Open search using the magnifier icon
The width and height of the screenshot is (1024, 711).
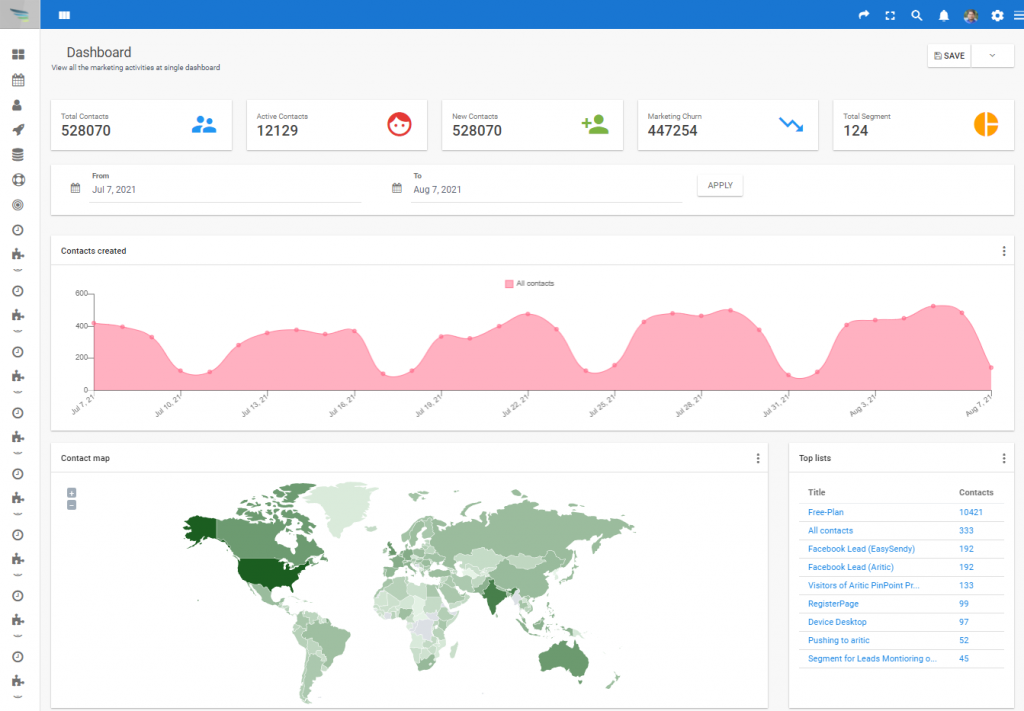(917, 15)
